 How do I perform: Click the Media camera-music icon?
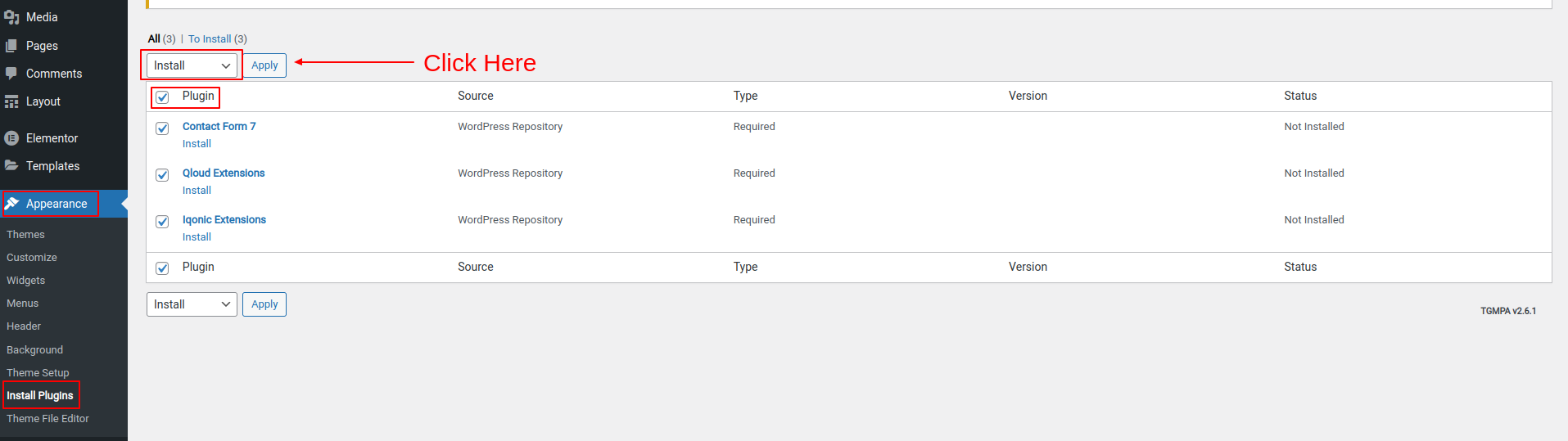tap(11, 17)
